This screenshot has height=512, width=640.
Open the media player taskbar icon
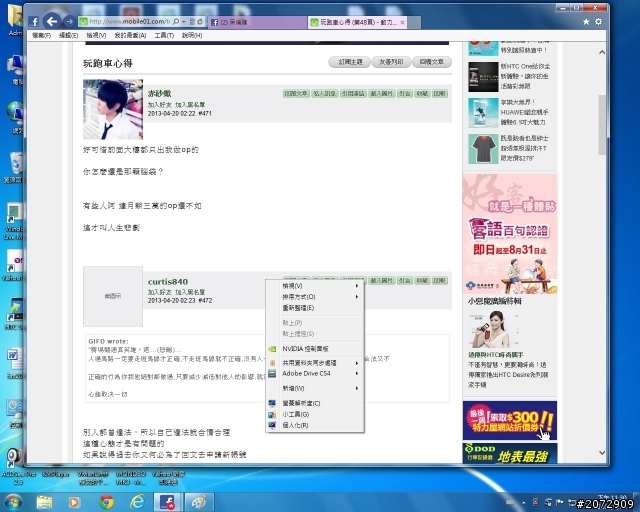point(74,502)
